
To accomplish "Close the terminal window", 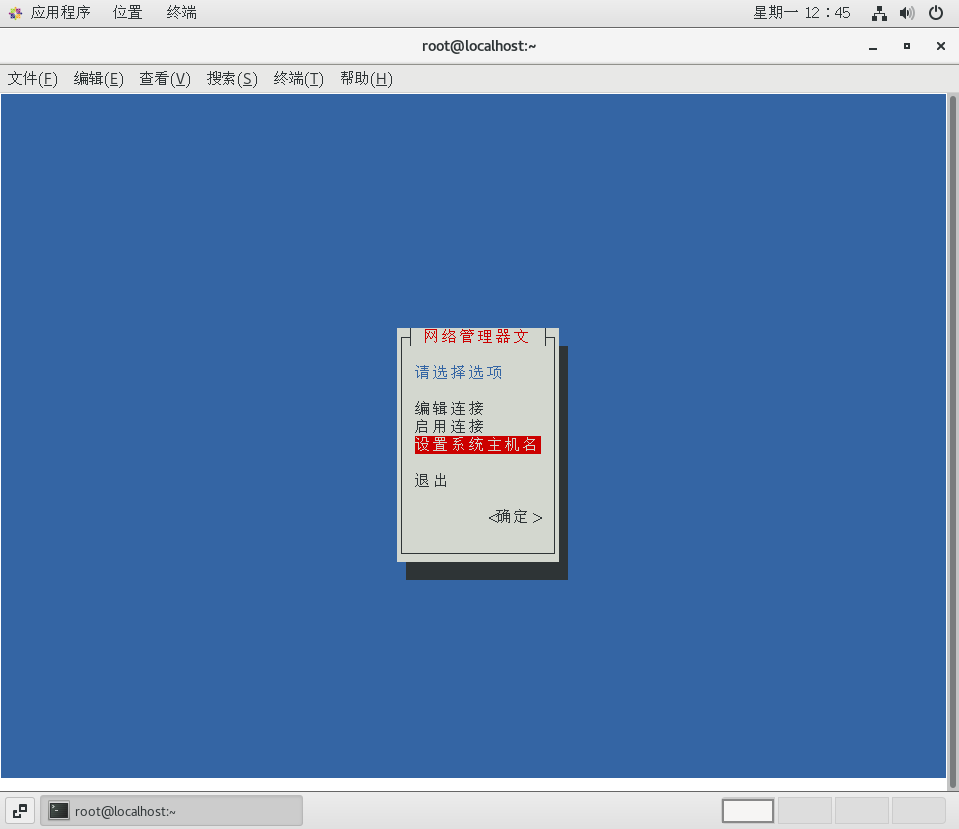I will [x=941, y=46].
